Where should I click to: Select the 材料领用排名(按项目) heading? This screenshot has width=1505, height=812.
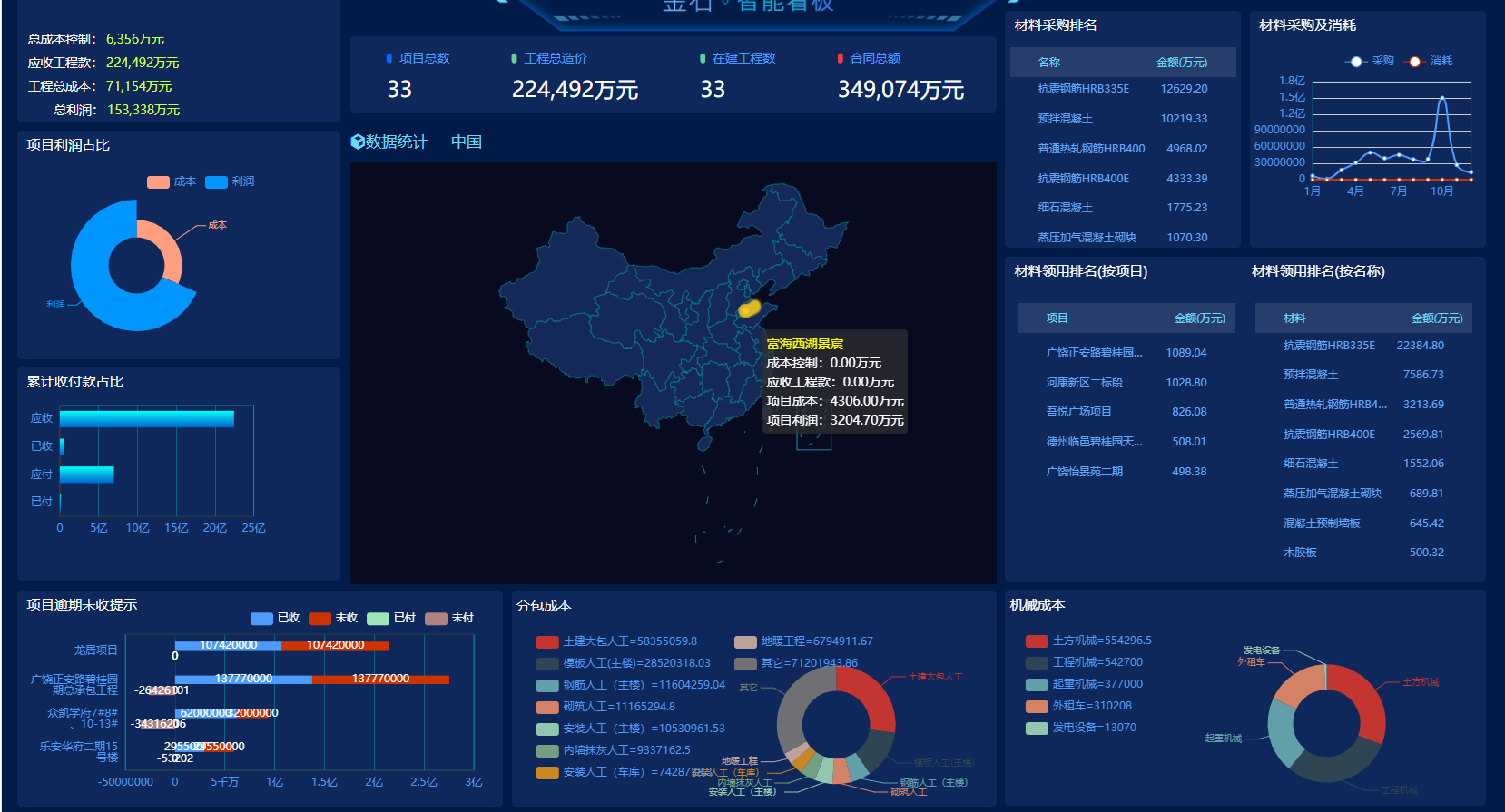click(1080, 271)
